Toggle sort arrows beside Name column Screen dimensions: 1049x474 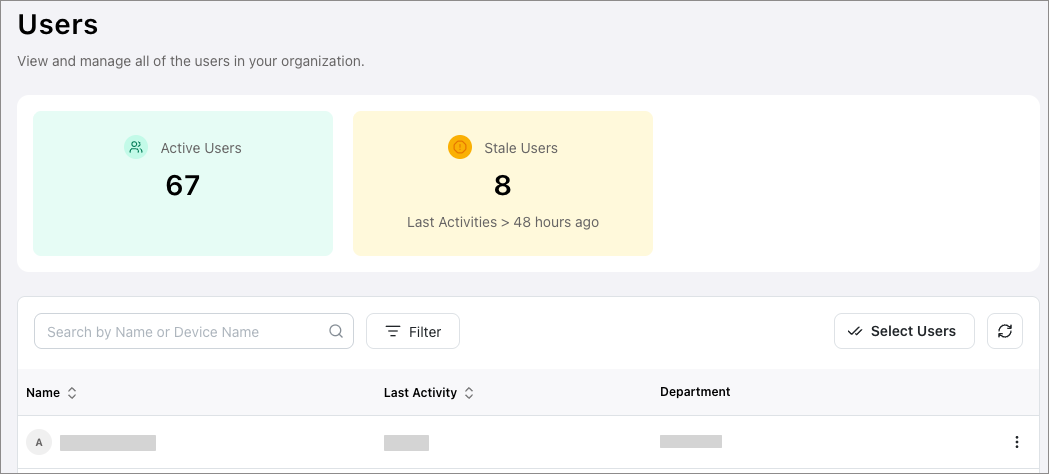click(x=72, y=393)
